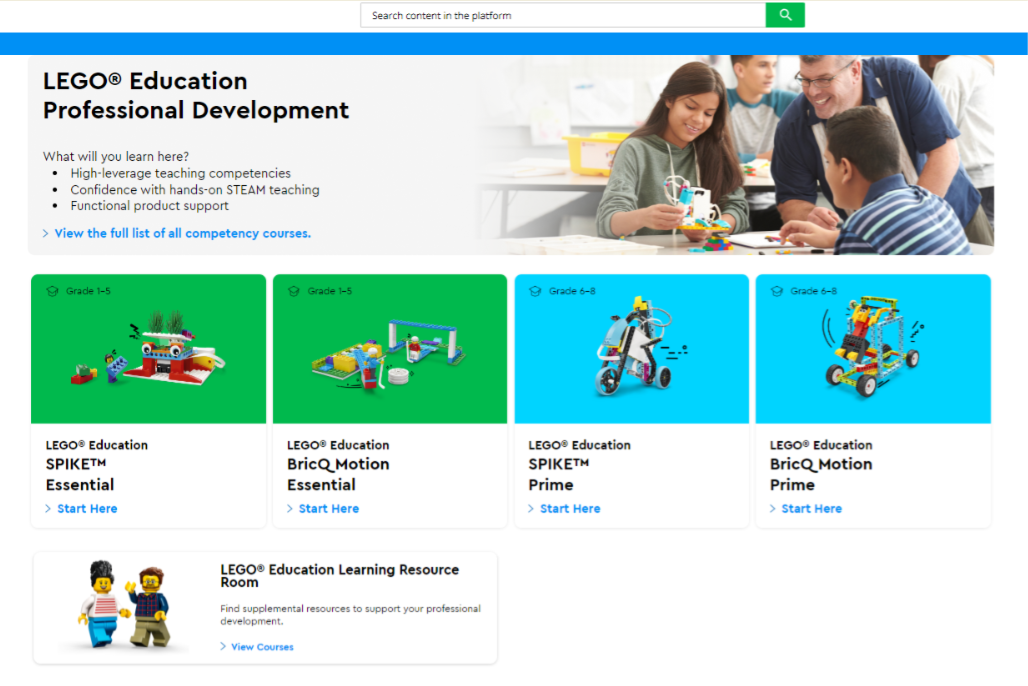Start Here for BricQ Motion Essential

coord(328,509)
